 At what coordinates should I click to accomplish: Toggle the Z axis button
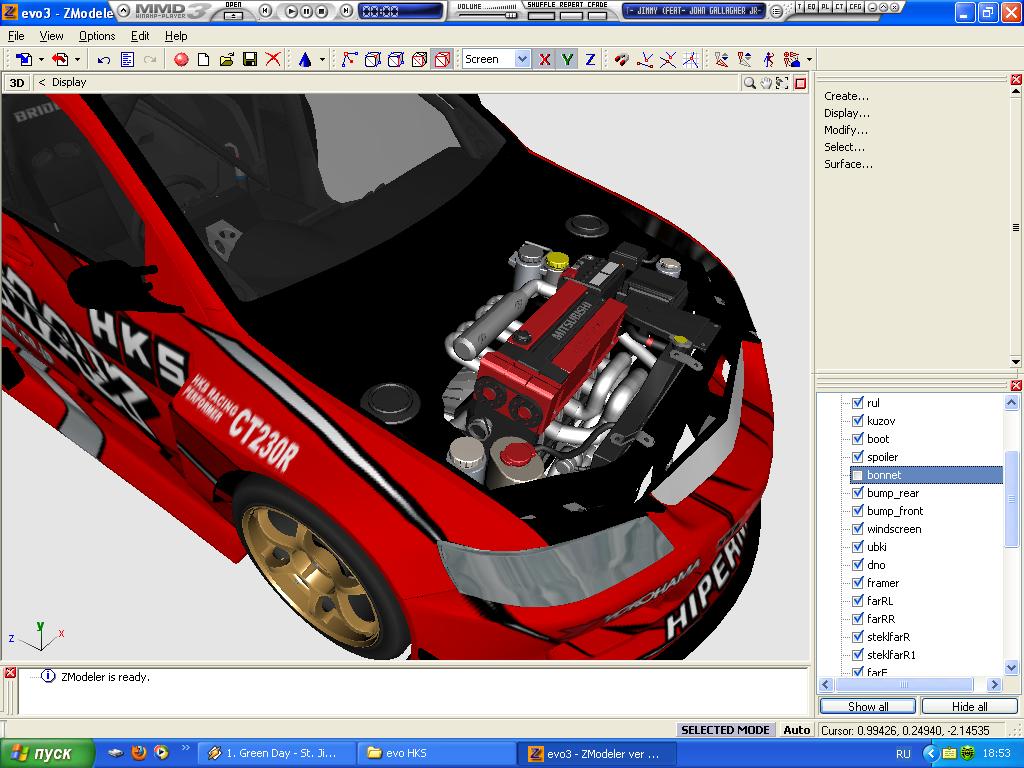pyautogui.click(x=590, y=60)
